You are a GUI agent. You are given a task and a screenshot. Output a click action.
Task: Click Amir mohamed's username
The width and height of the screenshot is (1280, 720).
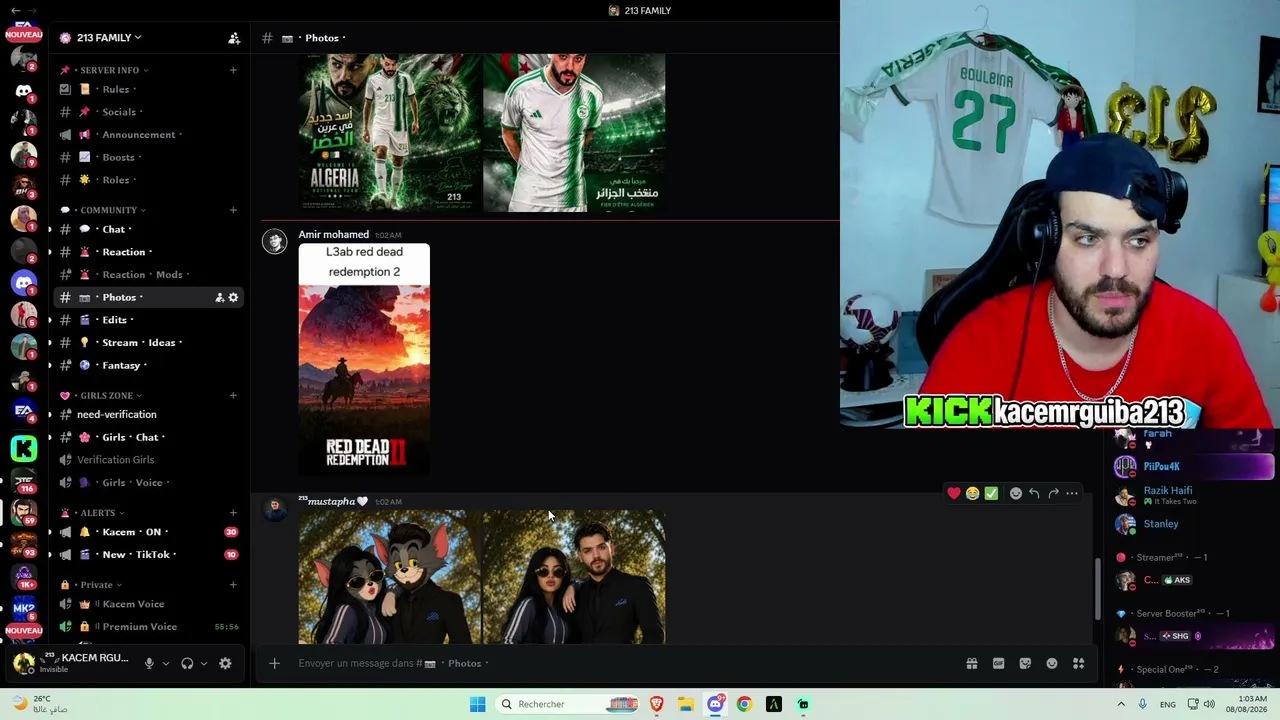[x=334, y=234]
